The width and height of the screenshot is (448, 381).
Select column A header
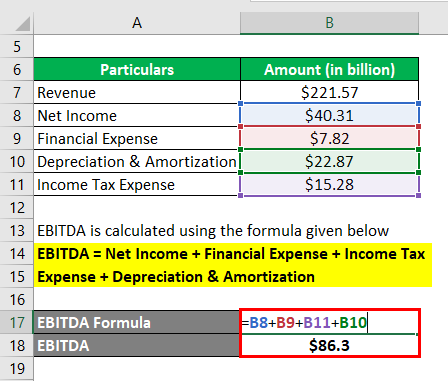137,23
